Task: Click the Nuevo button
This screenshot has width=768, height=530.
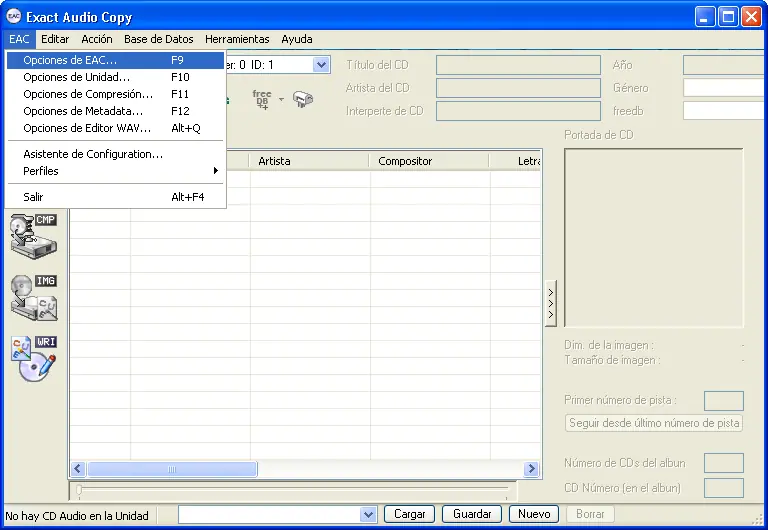Action: [x=534, y=514]
